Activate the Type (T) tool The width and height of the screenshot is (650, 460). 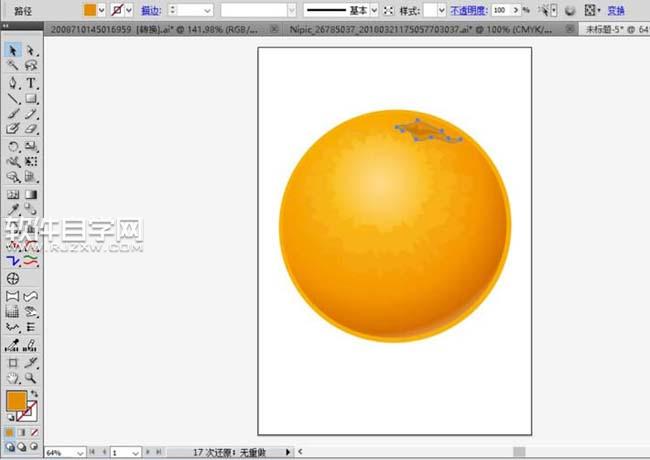(31, 83)
